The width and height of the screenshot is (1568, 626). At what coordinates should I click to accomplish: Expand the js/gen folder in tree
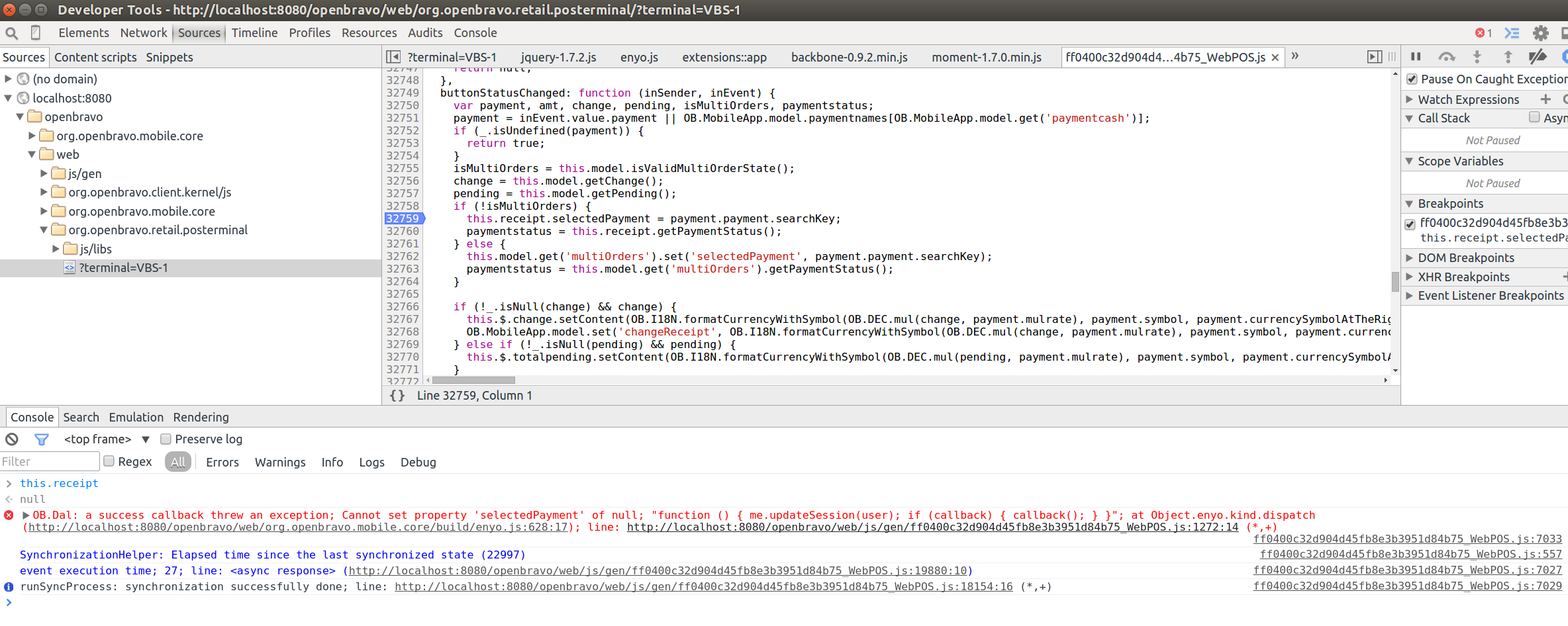point(44,173)
